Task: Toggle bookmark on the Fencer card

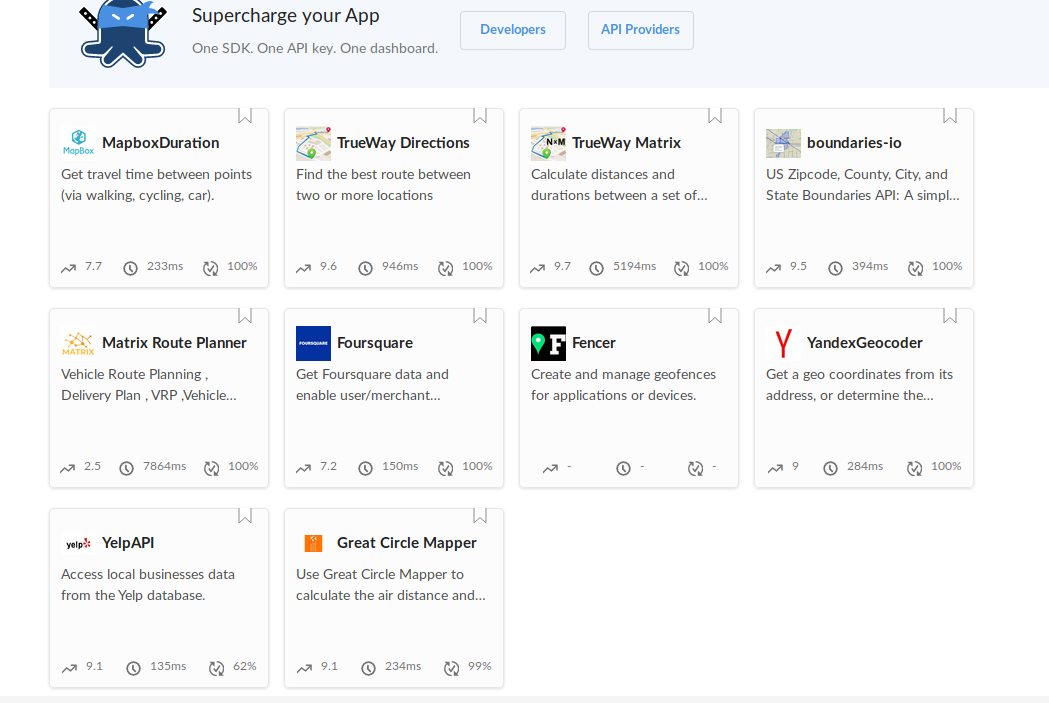Action: click(715, 316)
